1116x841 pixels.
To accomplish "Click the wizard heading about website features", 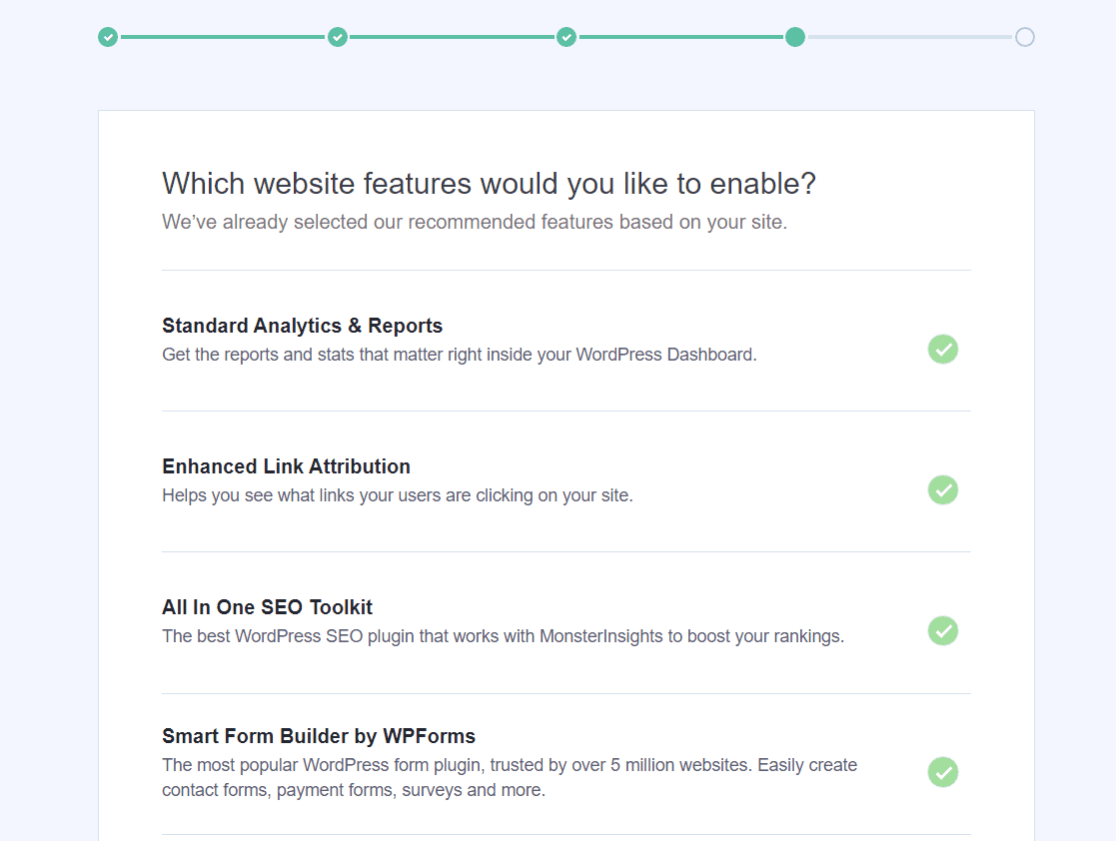I will pyautogui.click(x=489, y=184).
